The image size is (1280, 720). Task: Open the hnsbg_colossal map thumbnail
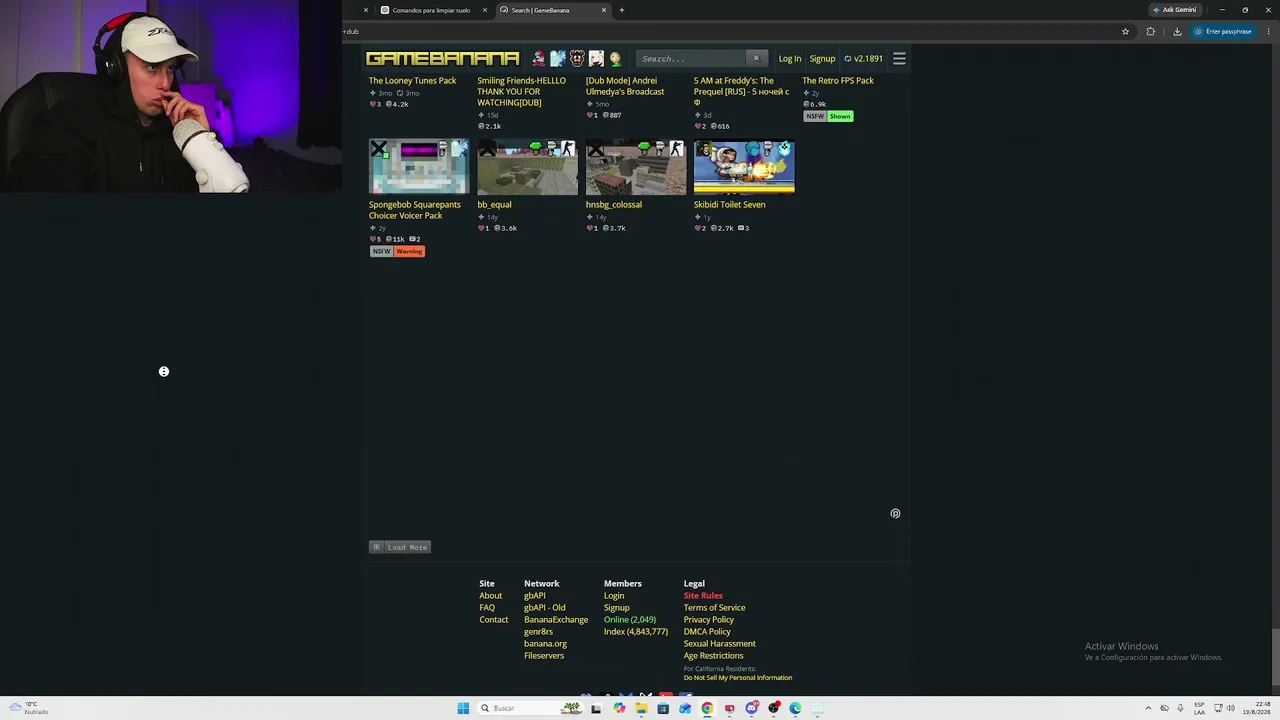[x=636, y=167]
